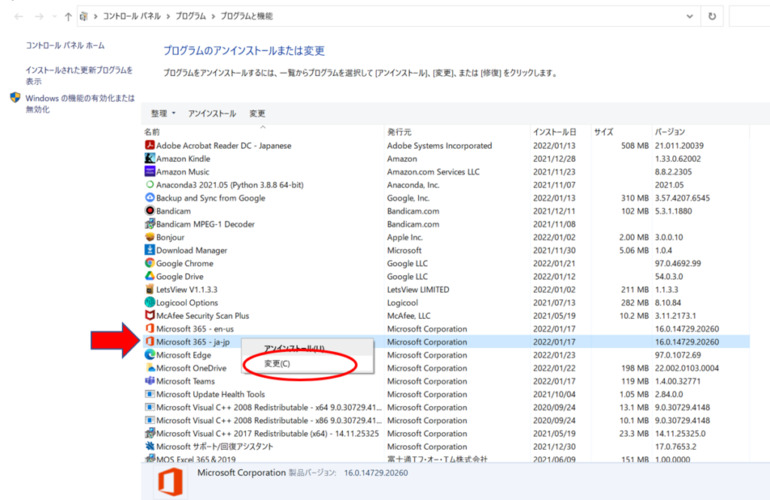Viewport: 770px width, 500px height.
Task: Select the Bandicam MPEG-1 Decoder icon
Action: (150, 224)
